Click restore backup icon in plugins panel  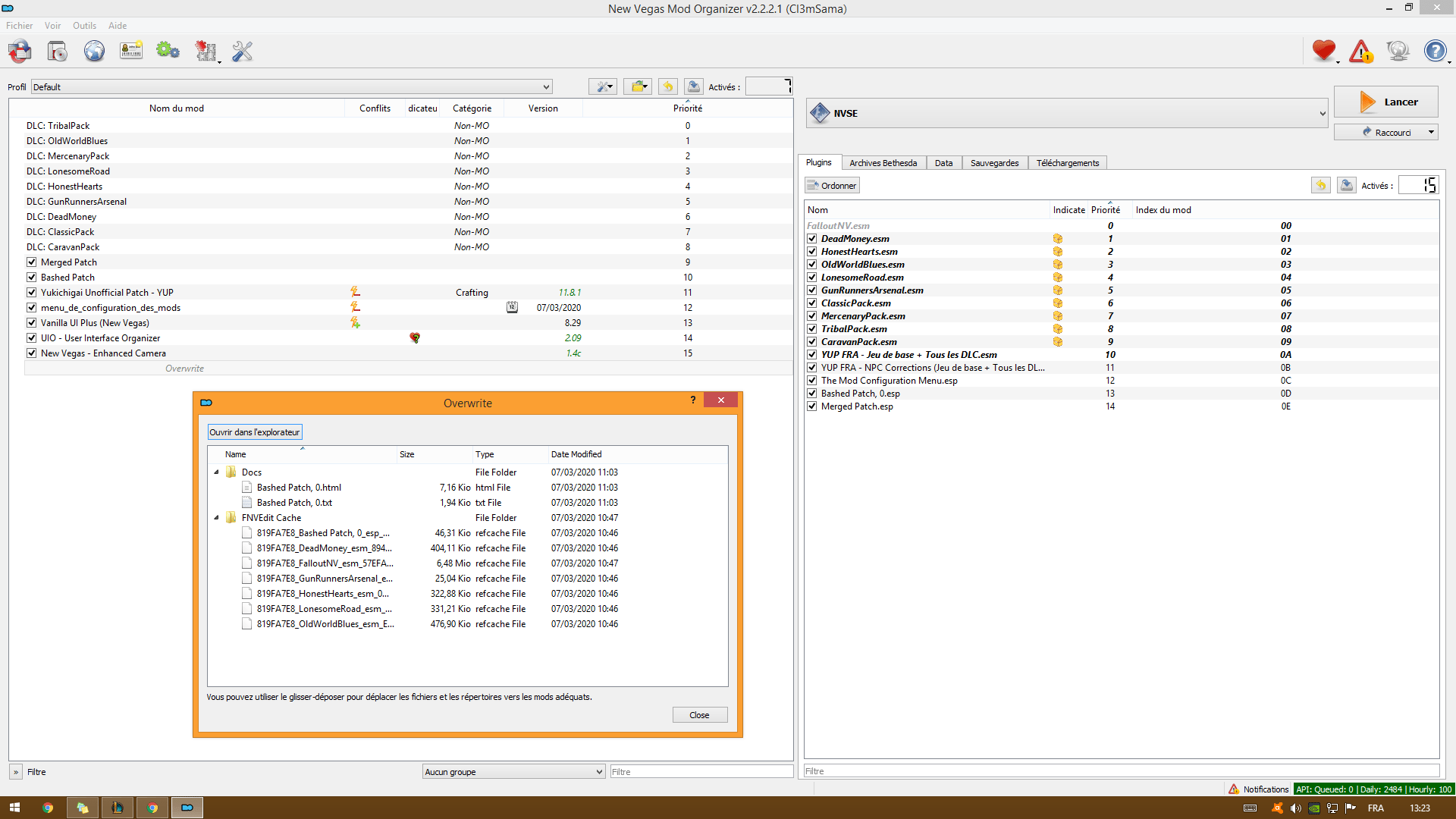pyautogui.click(x=1321, y=185)
